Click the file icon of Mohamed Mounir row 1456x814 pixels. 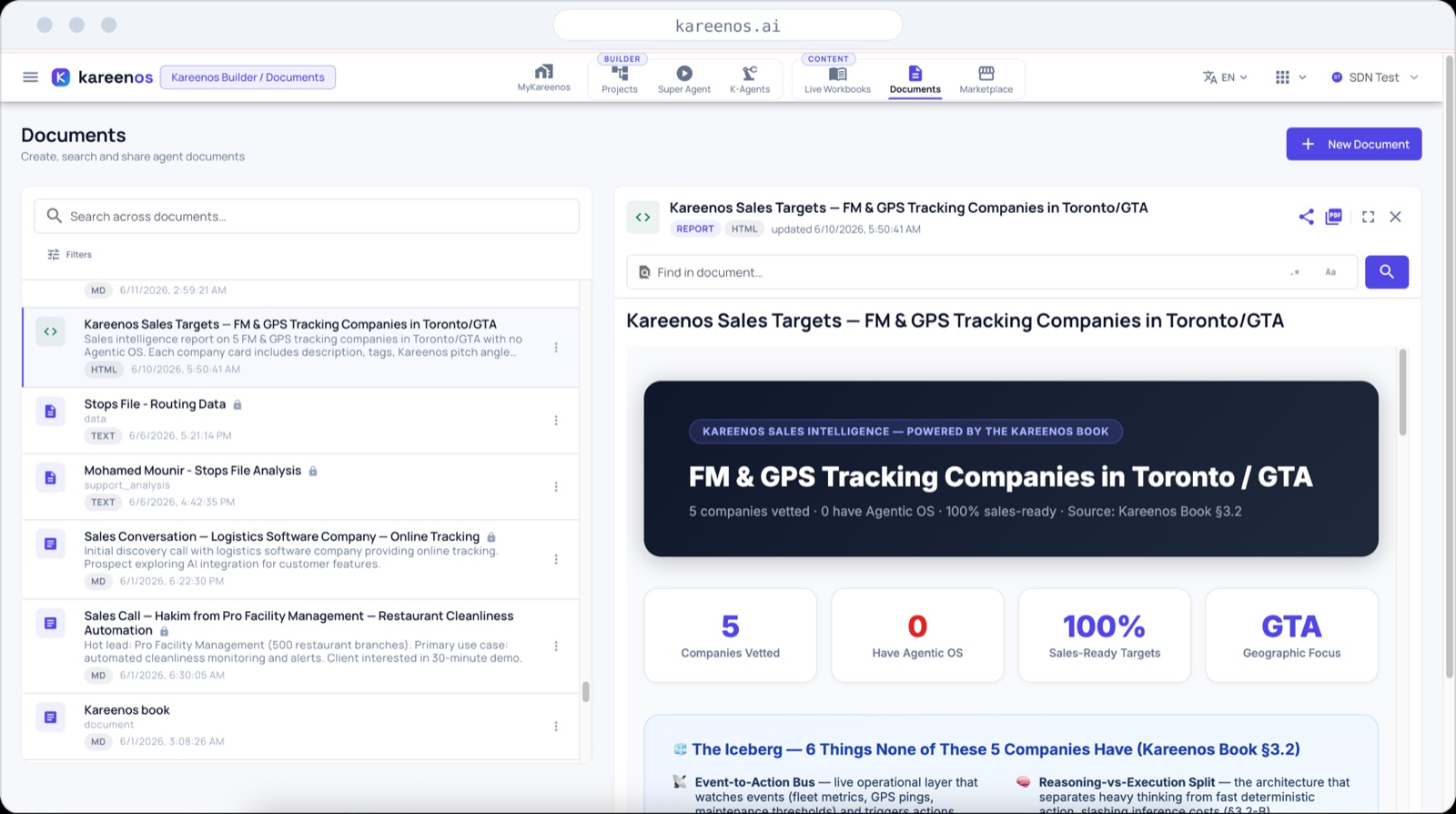click(50, 478)
